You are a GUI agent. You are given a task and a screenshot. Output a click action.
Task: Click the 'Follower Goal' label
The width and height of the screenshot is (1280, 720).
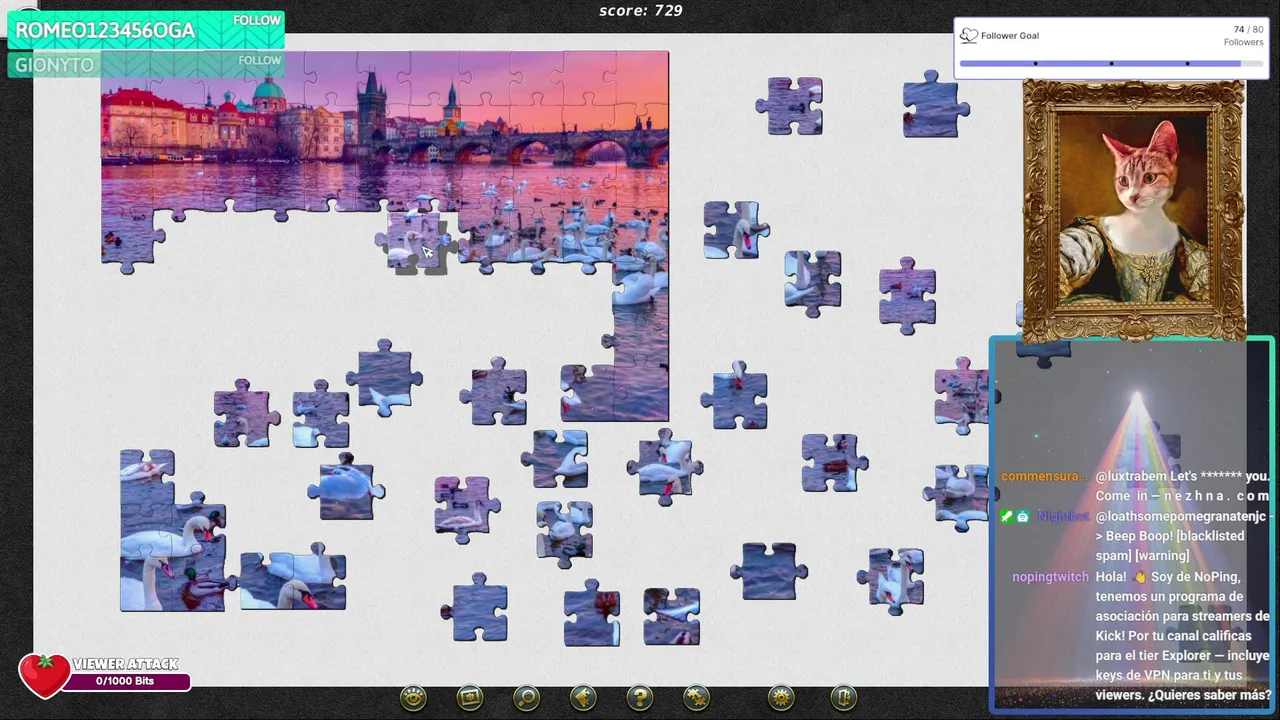click(1010, 36)
